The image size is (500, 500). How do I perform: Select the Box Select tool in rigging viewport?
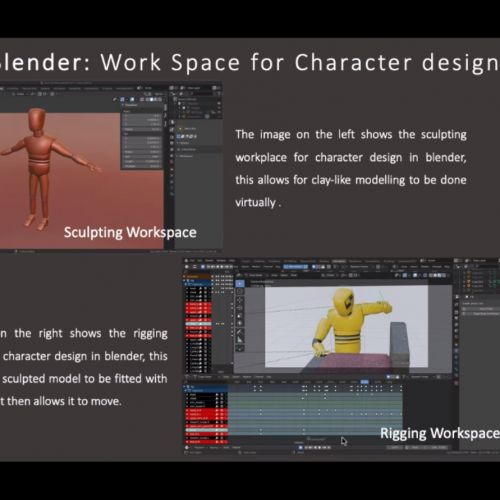[x=240, y=284]
